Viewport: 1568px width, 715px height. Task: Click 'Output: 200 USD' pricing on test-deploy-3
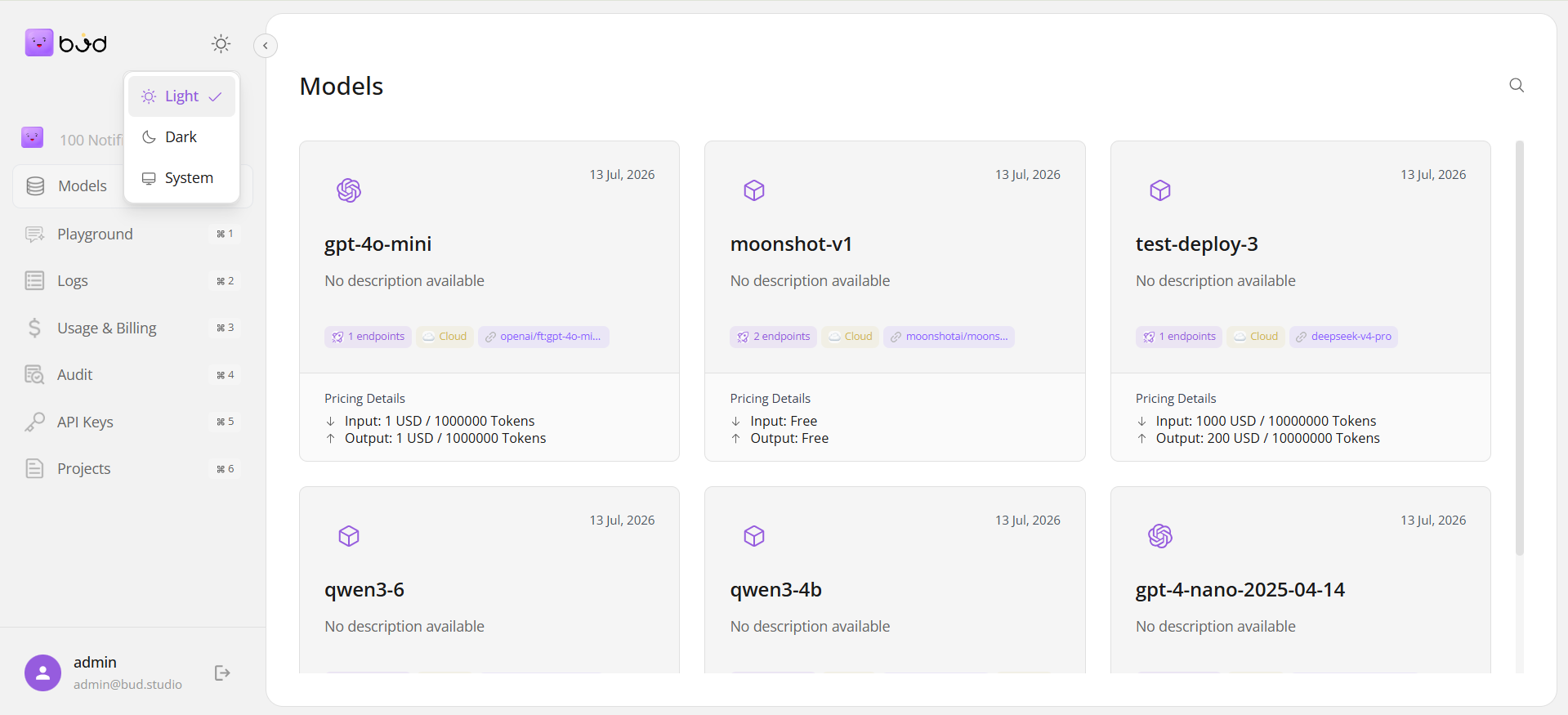coord(1268,439)
